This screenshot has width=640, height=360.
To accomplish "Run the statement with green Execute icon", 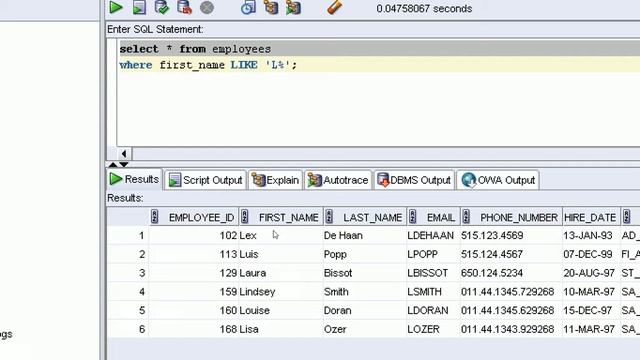I will click(x=116, y=7).
